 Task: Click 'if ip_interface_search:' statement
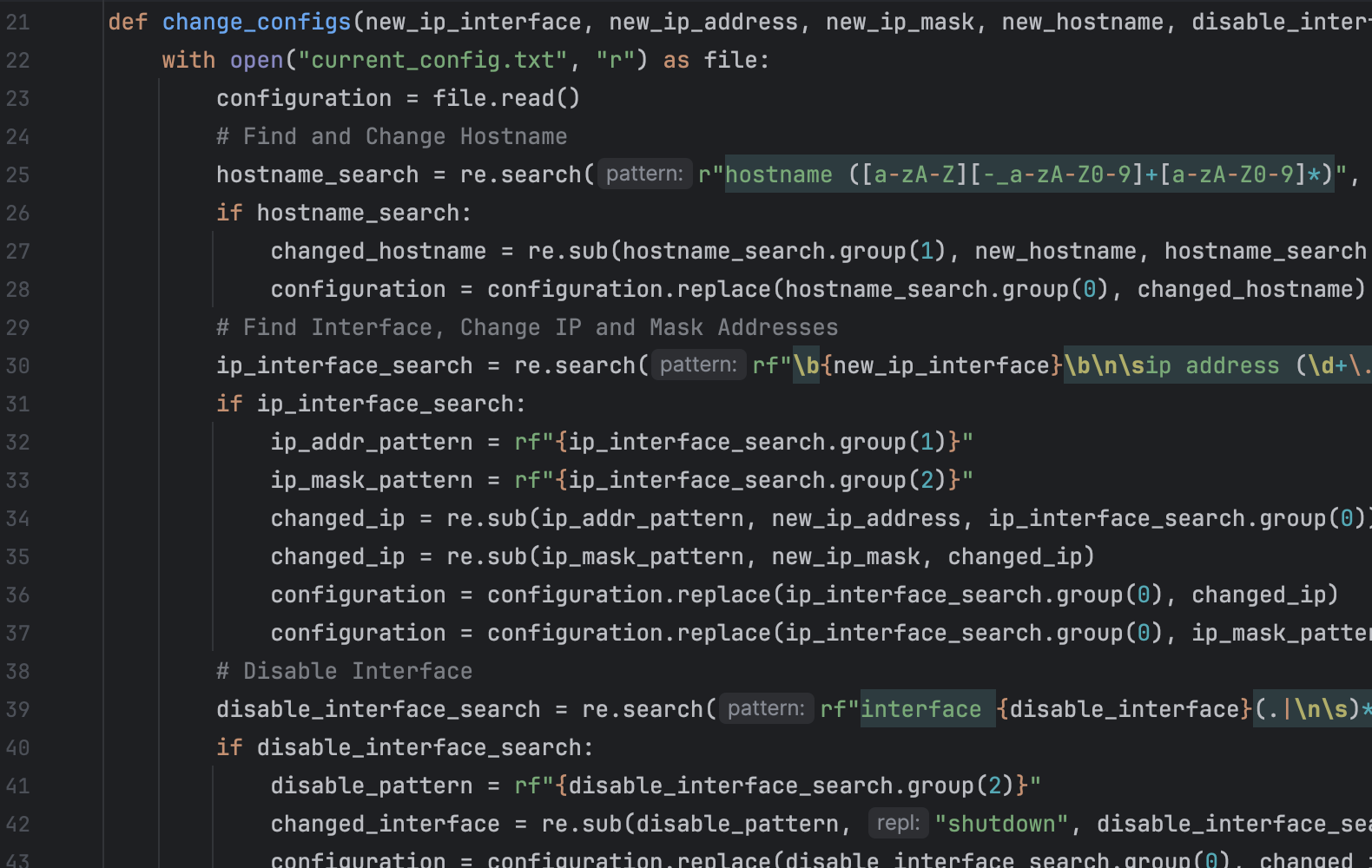click(x=371, y=404)
